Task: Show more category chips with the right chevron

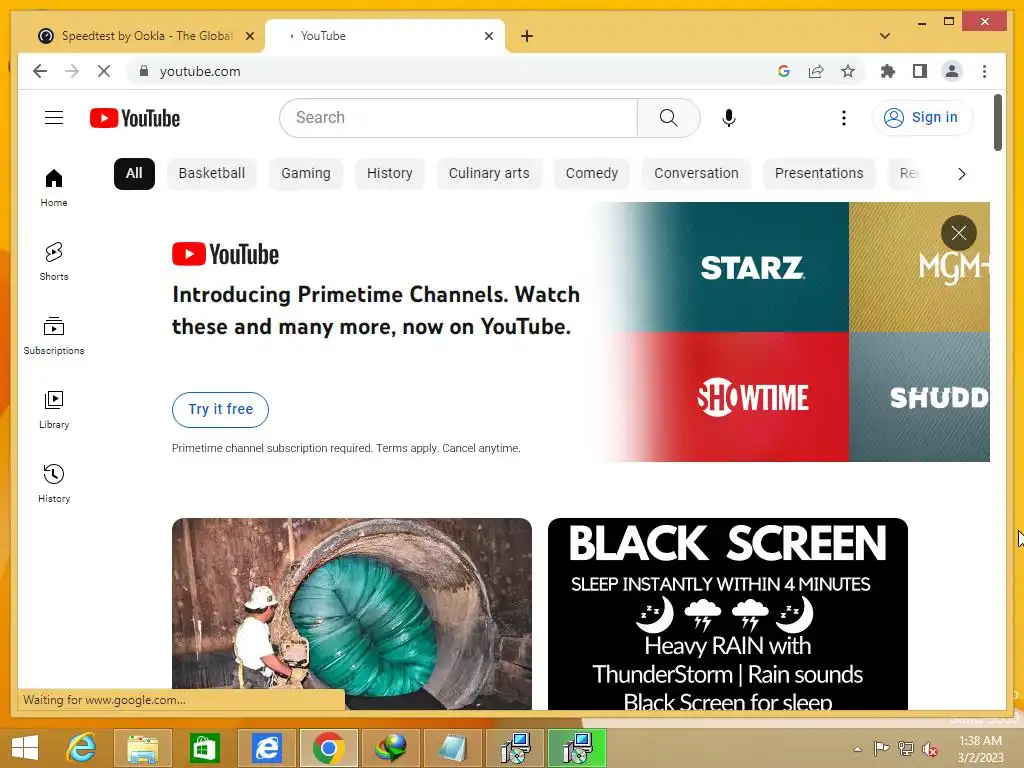Action: (961, 174)
